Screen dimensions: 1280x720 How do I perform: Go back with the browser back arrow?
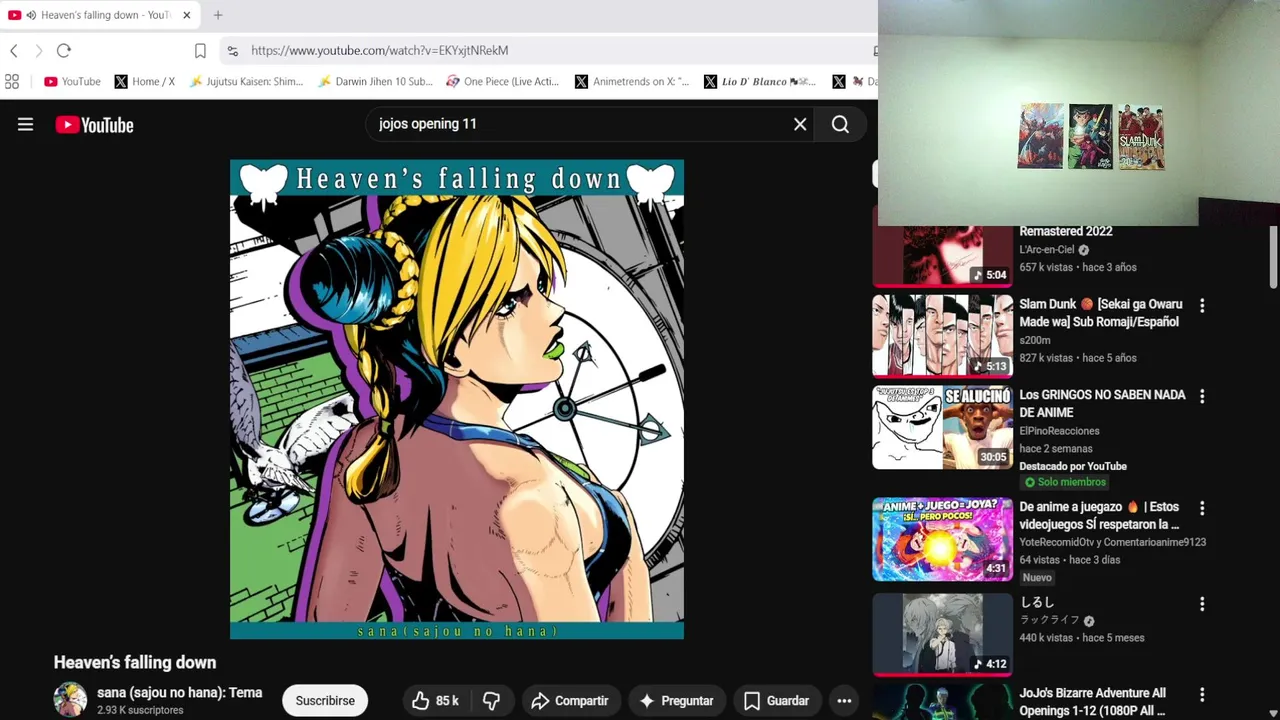pos(14,50)
